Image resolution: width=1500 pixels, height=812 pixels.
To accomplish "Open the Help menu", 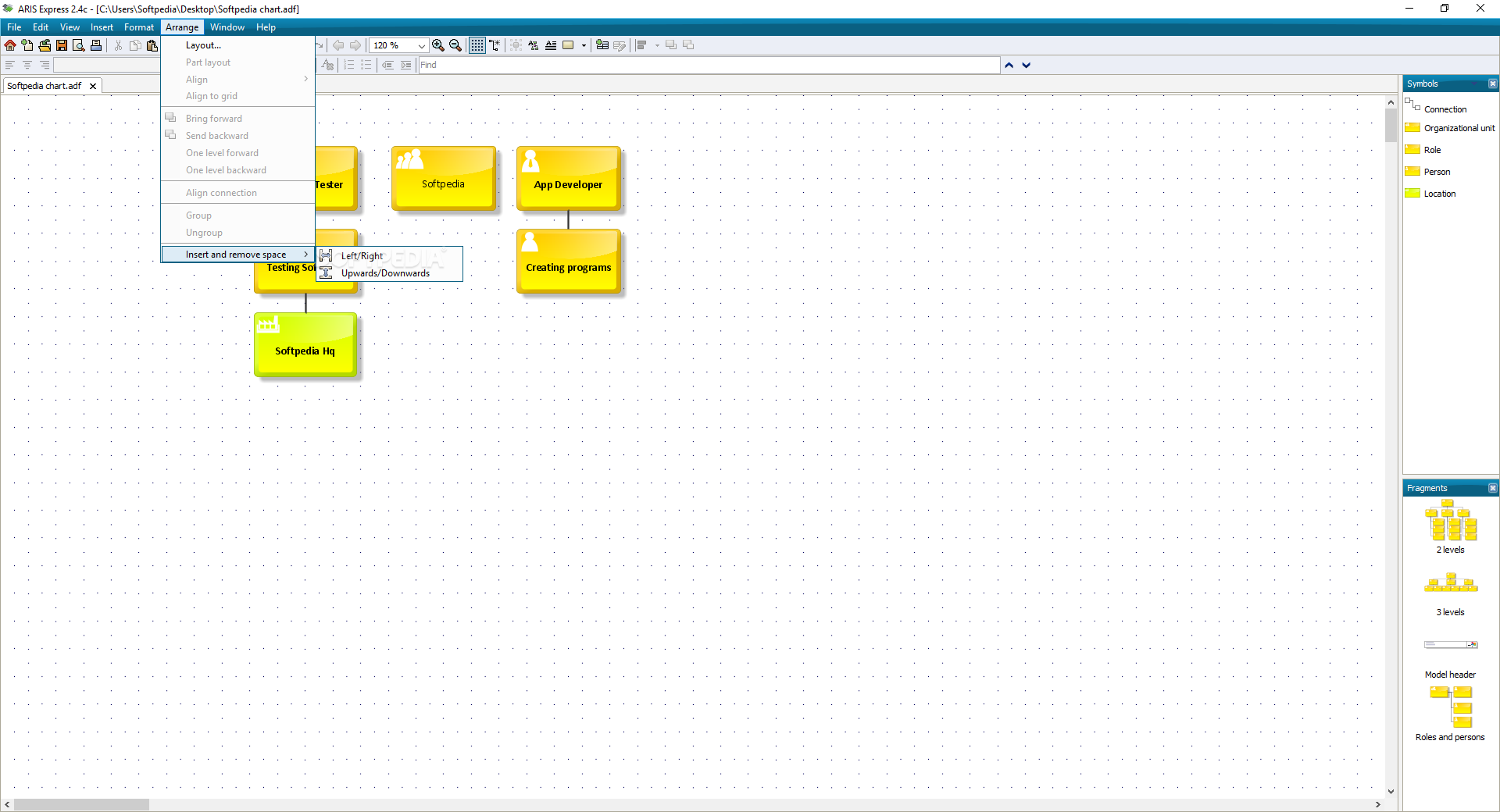I will [x=266, y=27].
